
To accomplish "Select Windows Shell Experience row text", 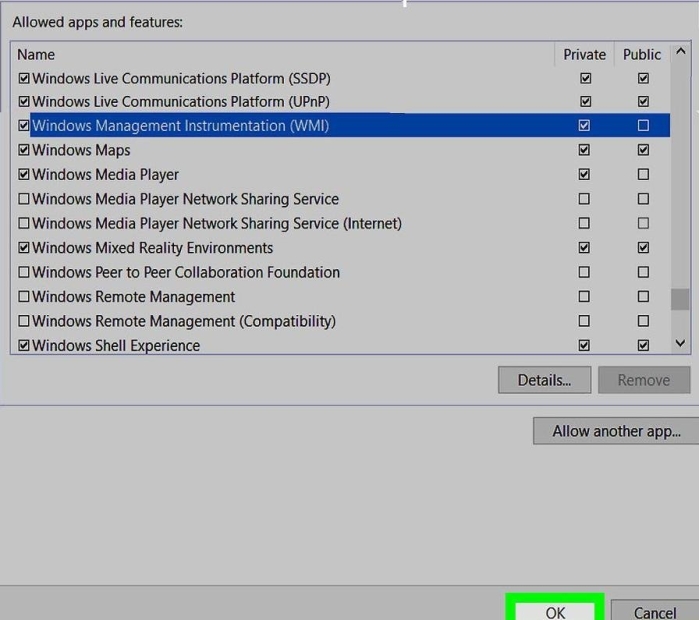I will coord(116,346).
